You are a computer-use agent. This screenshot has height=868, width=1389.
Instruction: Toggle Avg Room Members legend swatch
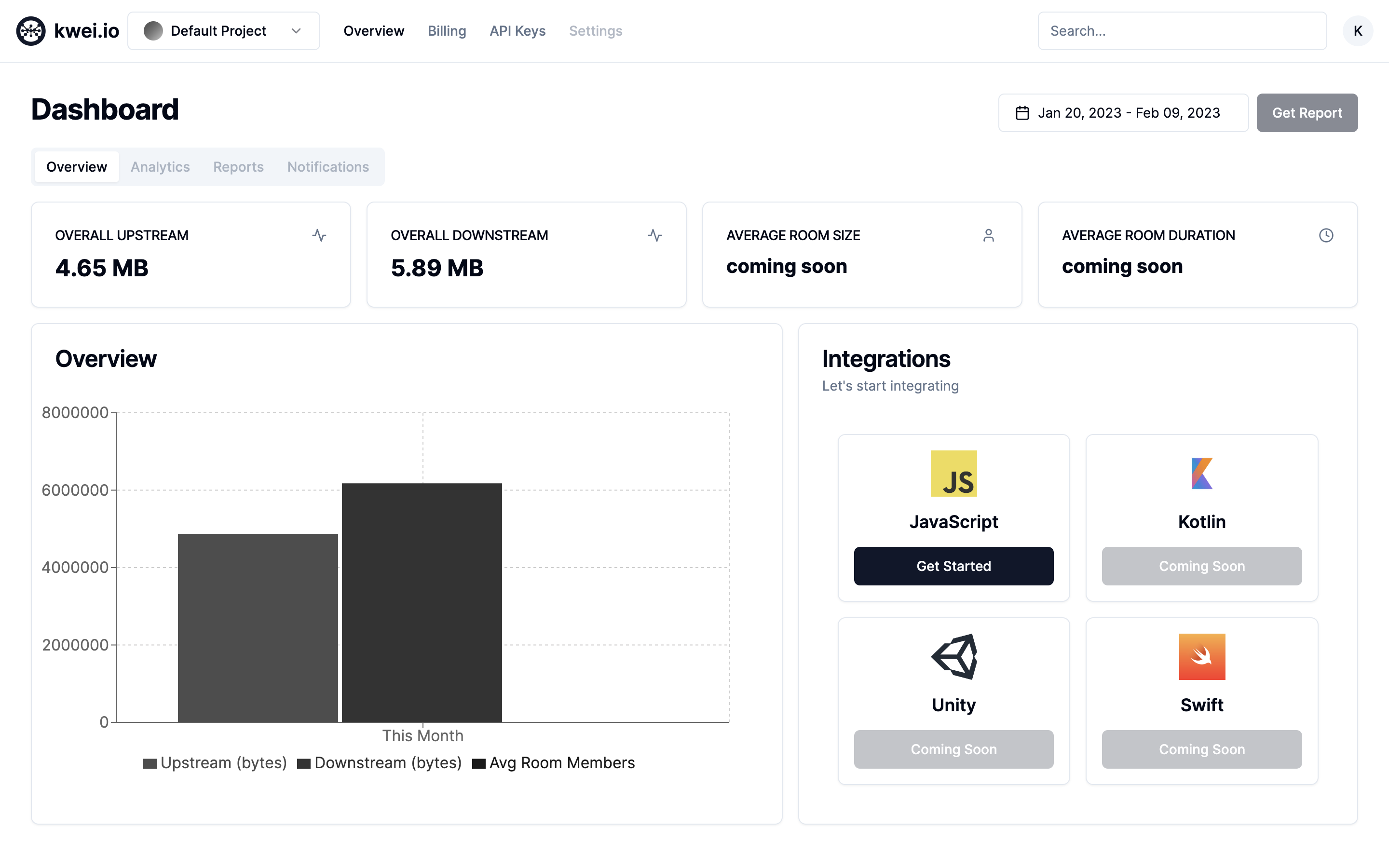479,763
